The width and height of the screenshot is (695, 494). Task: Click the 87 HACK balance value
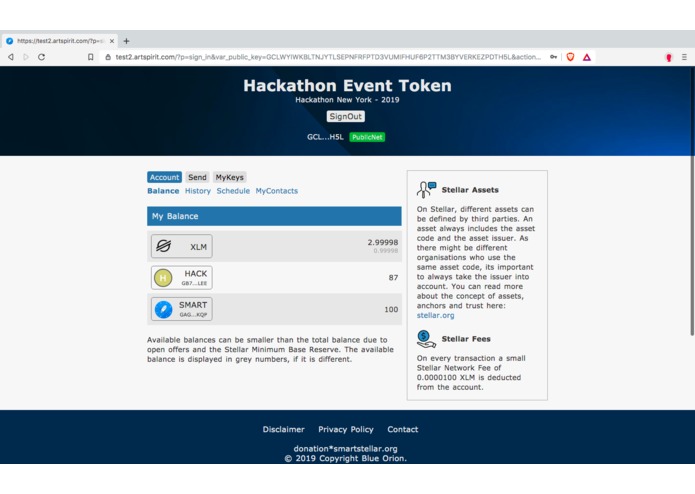click(x=393, y=278)
